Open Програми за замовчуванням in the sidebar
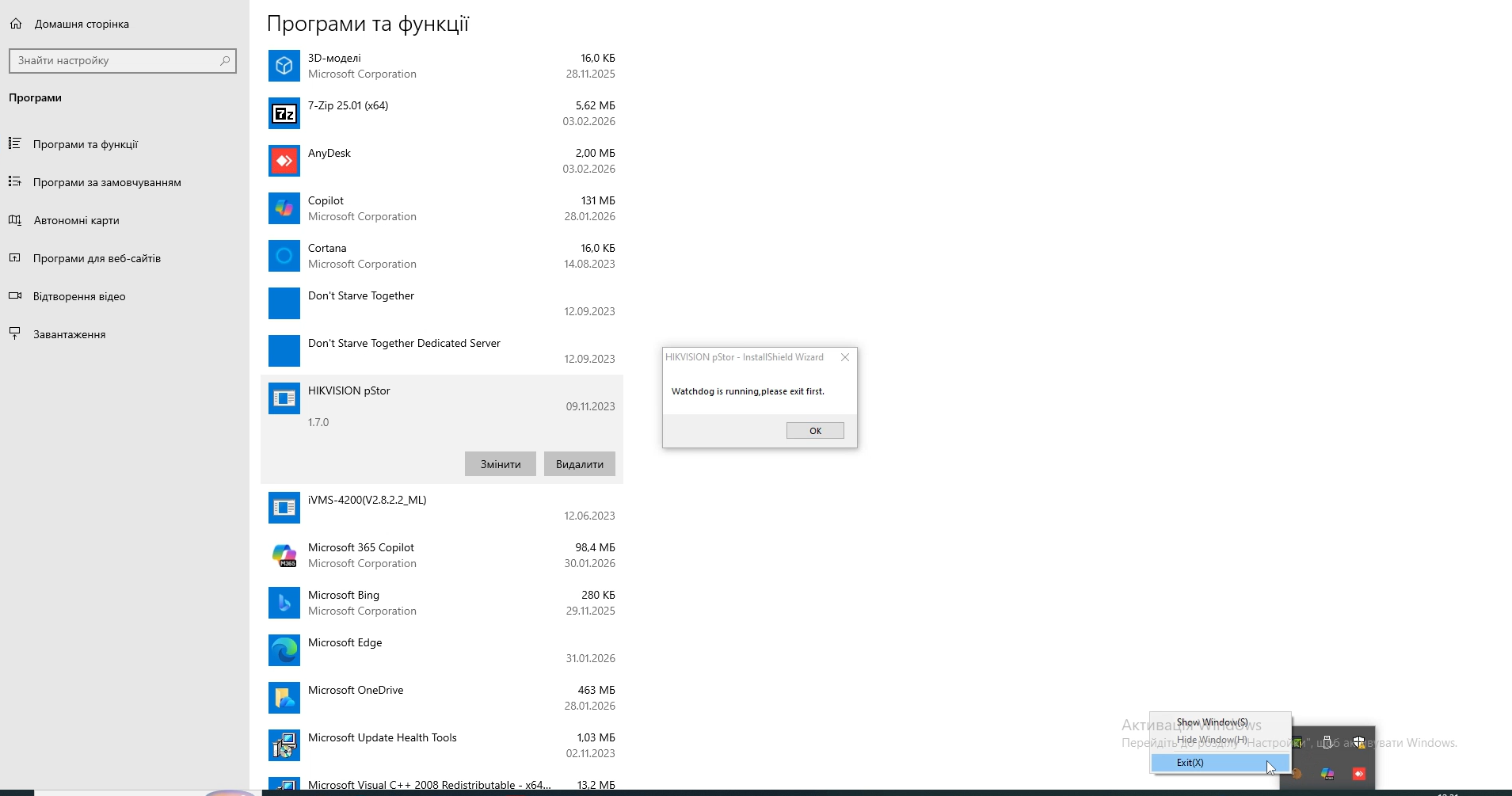 107,182
